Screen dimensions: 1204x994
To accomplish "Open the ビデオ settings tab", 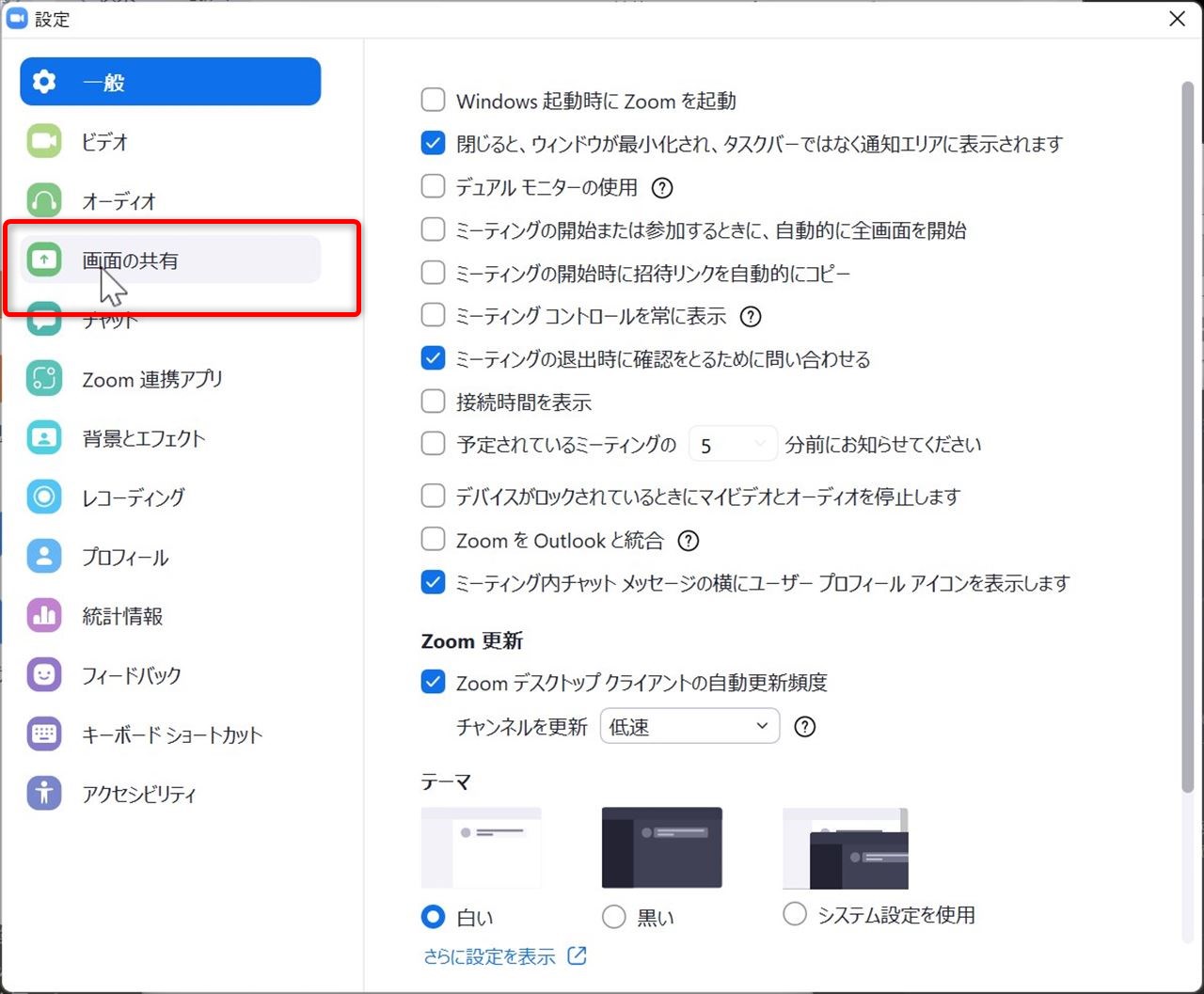I will coord(170,141).
